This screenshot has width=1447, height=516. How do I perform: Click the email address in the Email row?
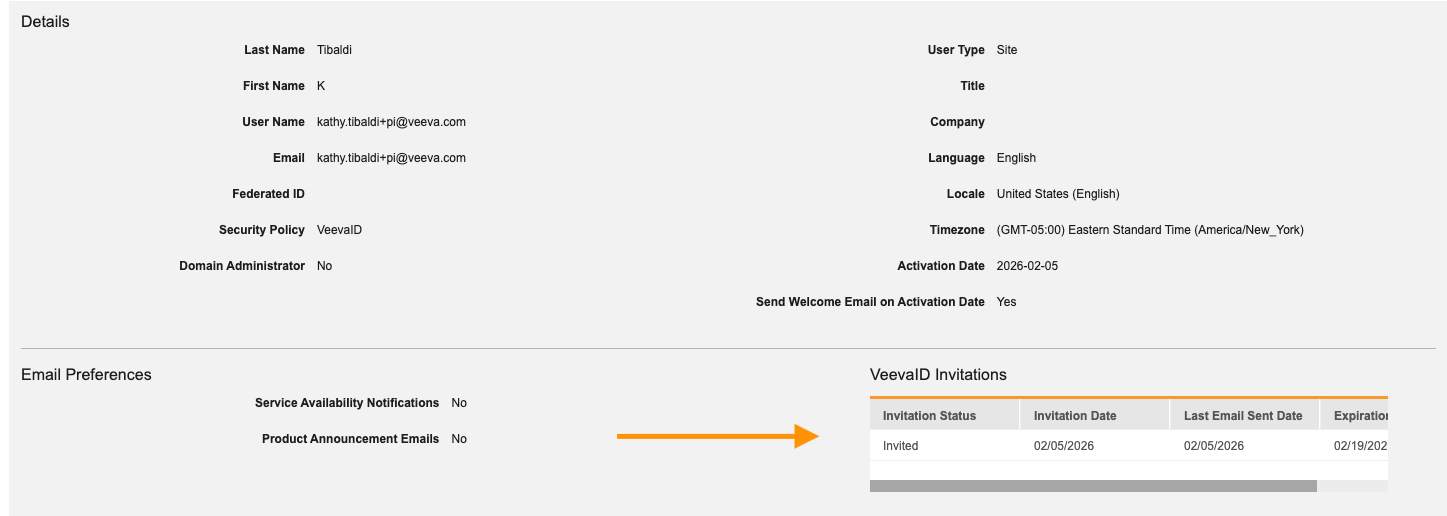[x=391, y=158]
